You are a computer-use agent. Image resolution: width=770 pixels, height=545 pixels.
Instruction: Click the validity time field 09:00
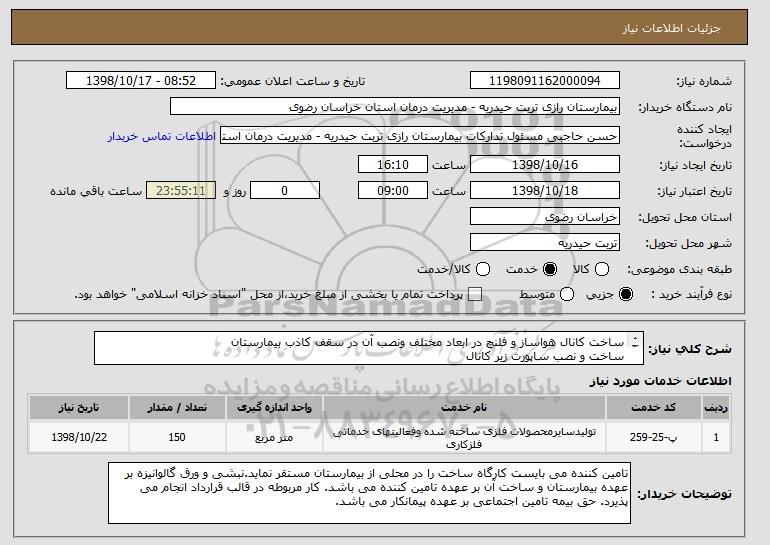click(393, 191)
